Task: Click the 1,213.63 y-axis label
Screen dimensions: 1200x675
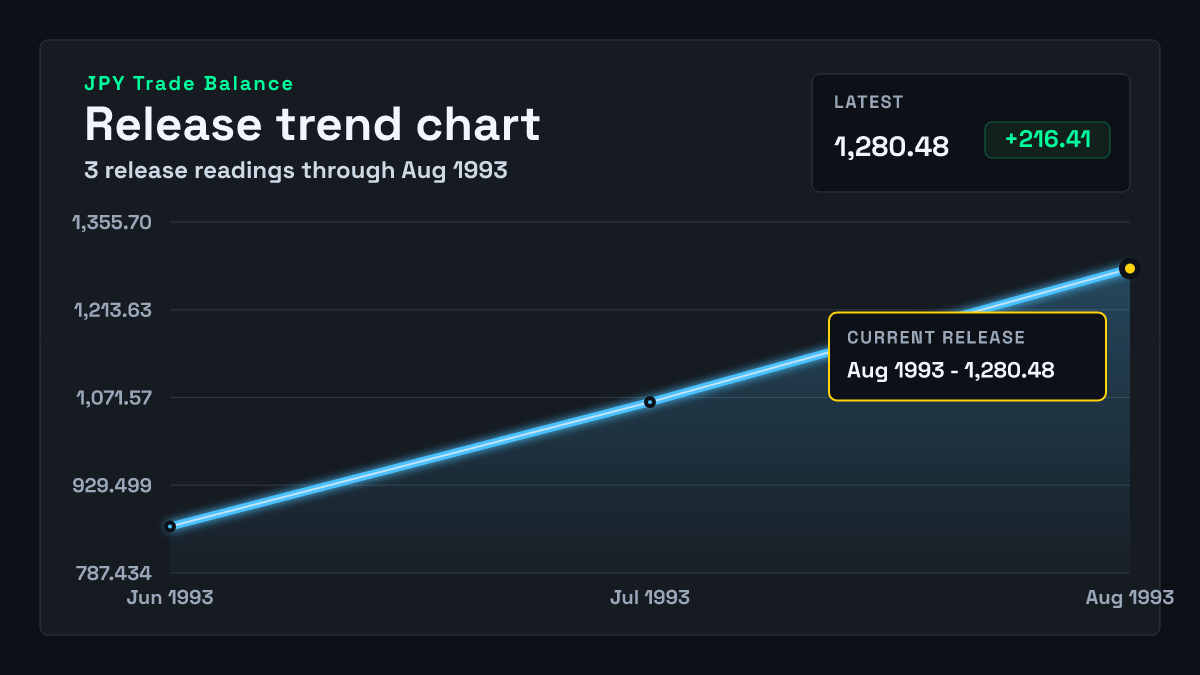Action: tap(112, 309)
